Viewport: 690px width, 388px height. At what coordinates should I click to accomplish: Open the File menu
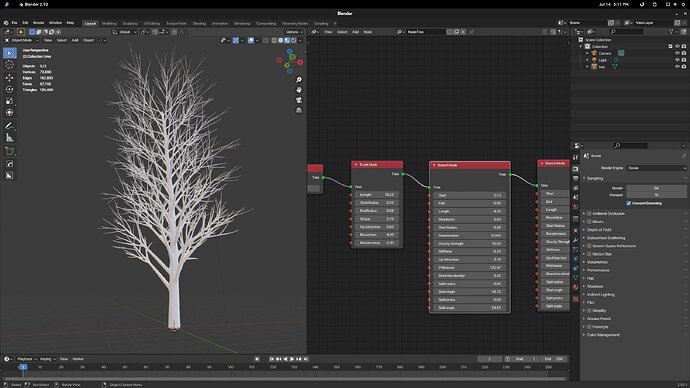[x=15, y=22]
